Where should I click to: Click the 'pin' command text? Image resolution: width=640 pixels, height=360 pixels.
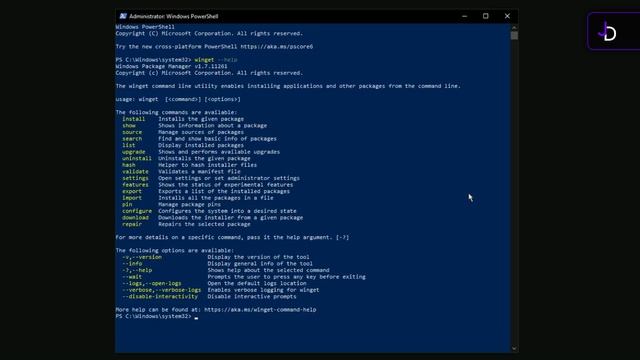pyautogui.click(x=127, y=204)
